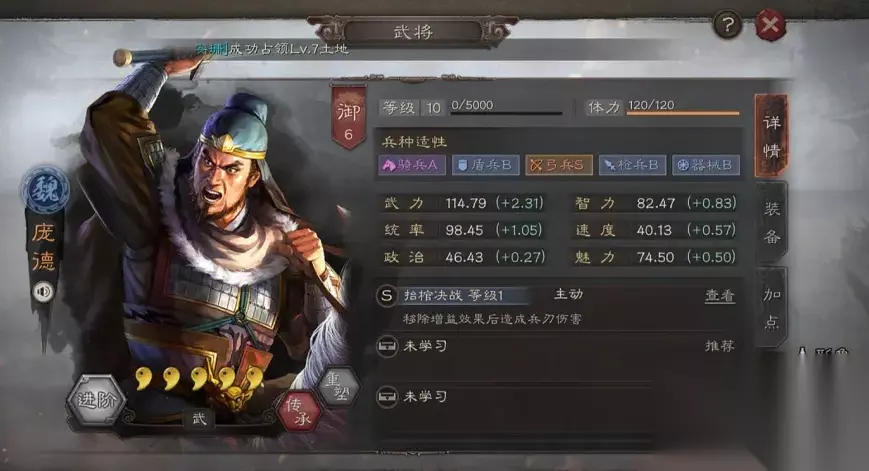Select the 器械B troop aptitude badge

tap(706, 165)
